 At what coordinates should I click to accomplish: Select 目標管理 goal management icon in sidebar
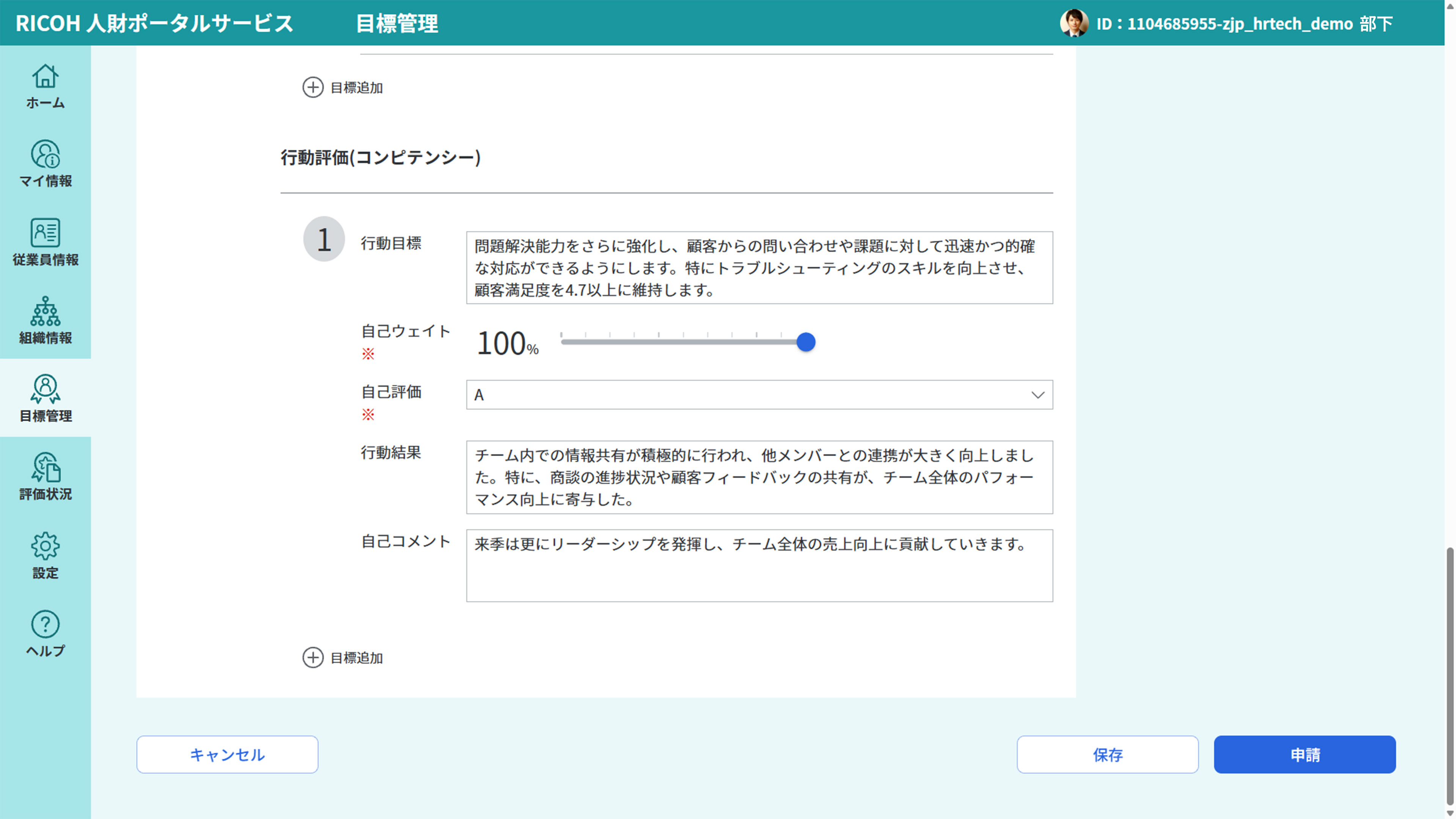pyautogui.click(x=45, y=389)
